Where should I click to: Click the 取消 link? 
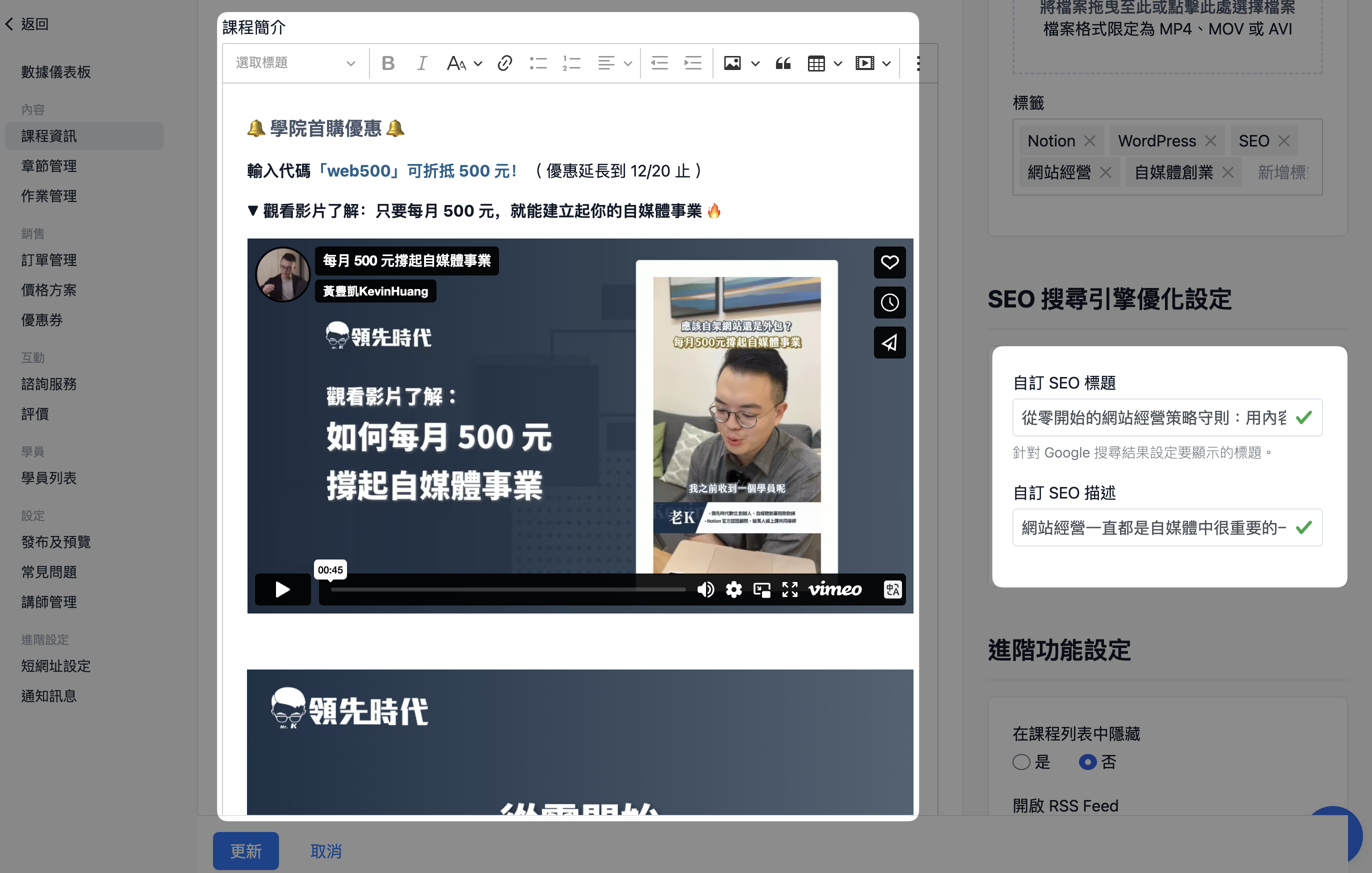(326, 851)
